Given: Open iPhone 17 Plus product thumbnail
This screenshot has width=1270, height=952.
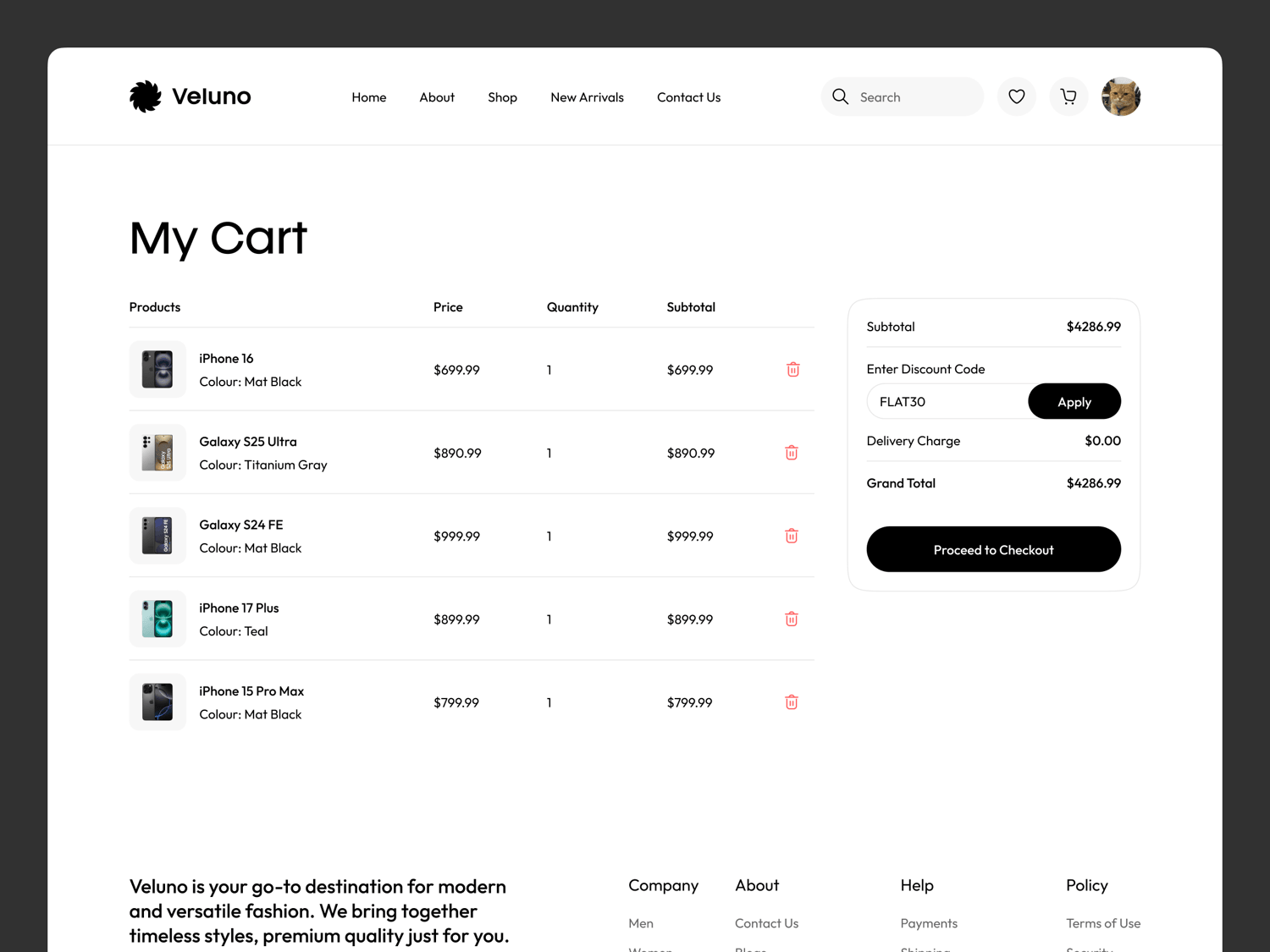Looking at the screenshot, I should (x=157, y=619).
